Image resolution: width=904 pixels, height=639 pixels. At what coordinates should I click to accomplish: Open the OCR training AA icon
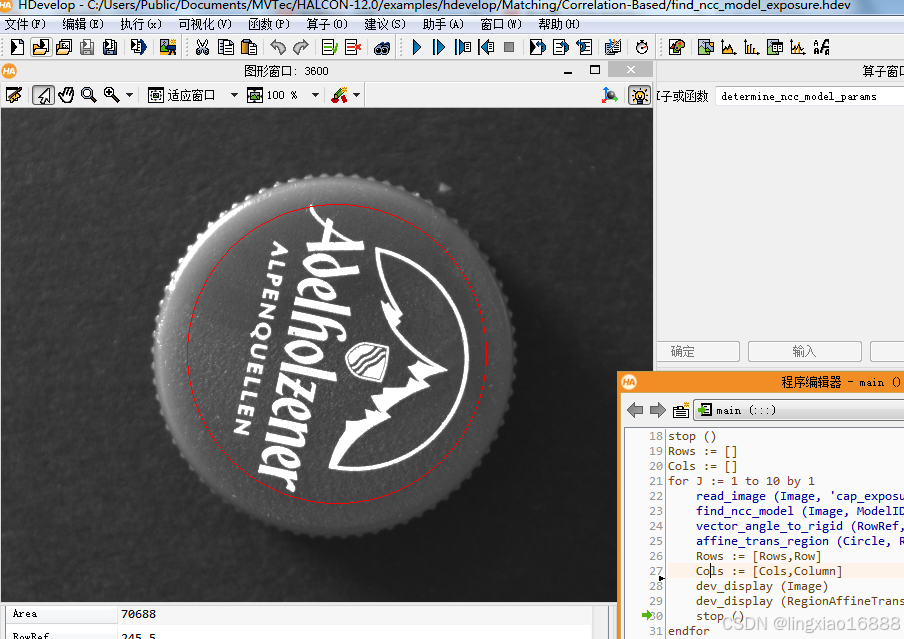point(822,47)
